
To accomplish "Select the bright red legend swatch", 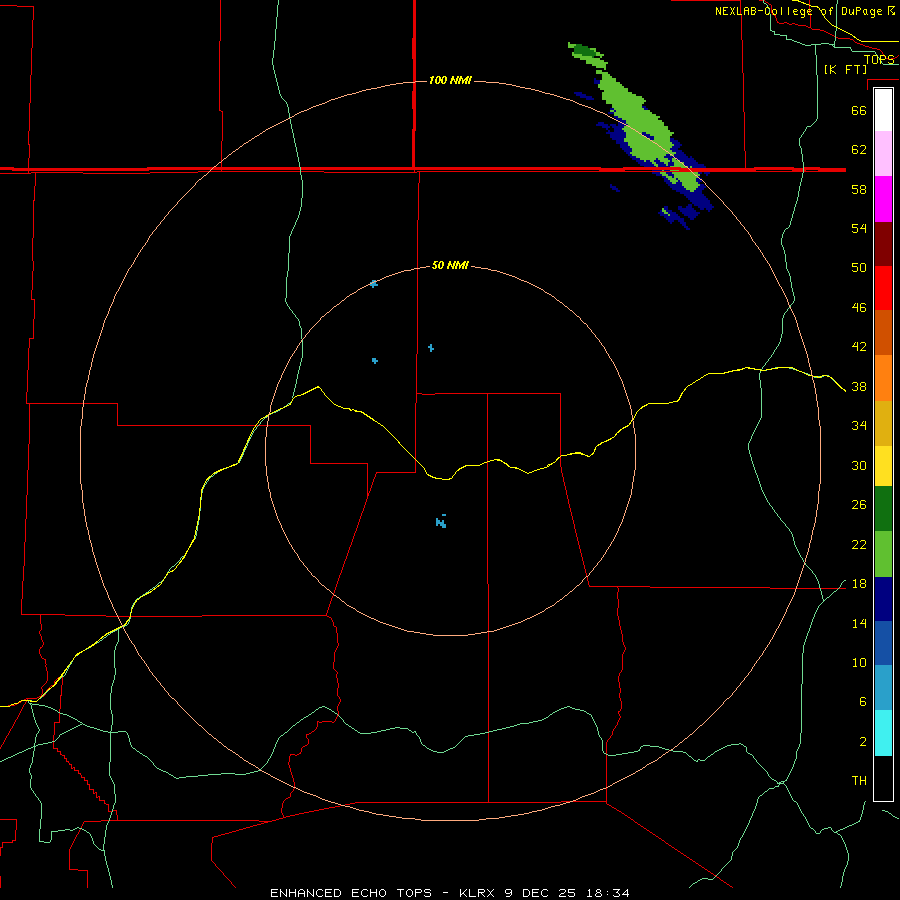I will point(883,288).
